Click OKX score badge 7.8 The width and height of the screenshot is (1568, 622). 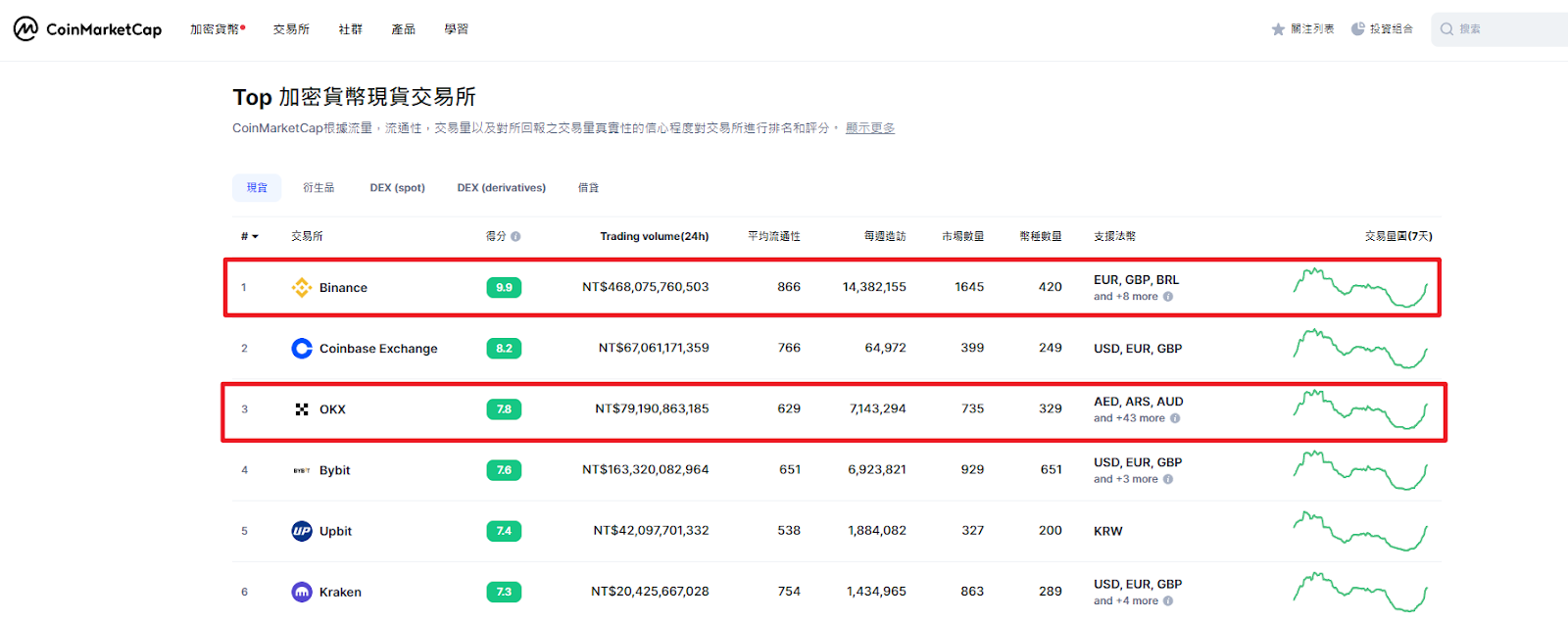pyautogui.click(x=504, y=409)
